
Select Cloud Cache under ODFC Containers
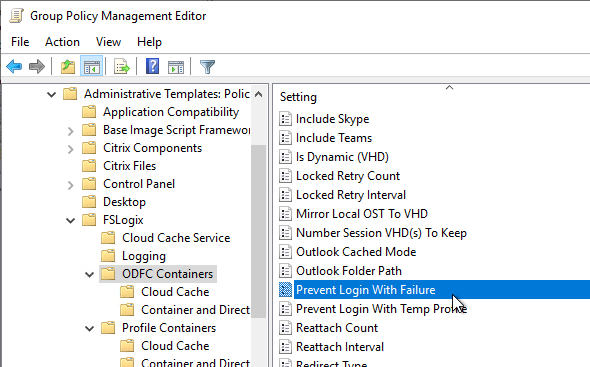point(175,292)
